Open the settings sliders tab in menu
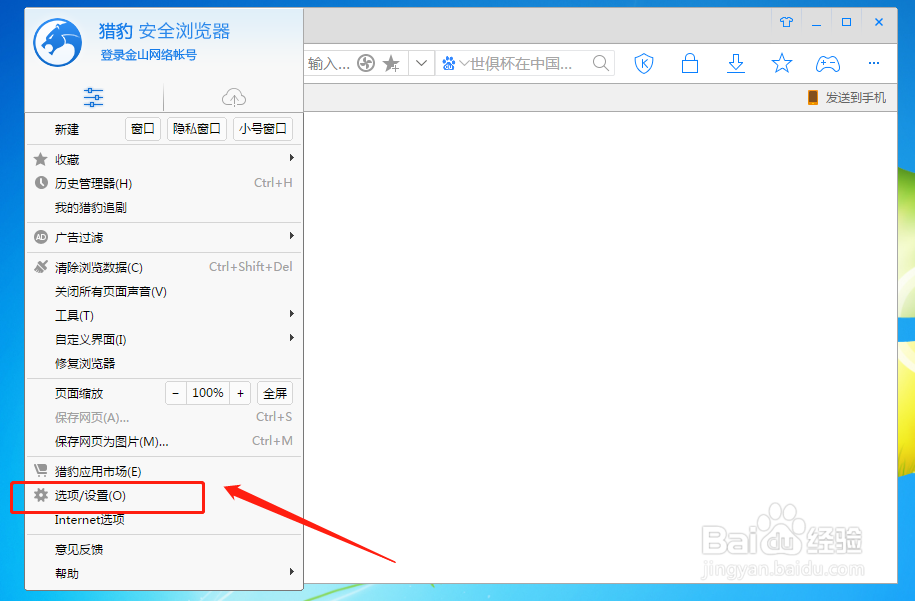915x601 pixels. pyautogui.click(x=93, y=97)
